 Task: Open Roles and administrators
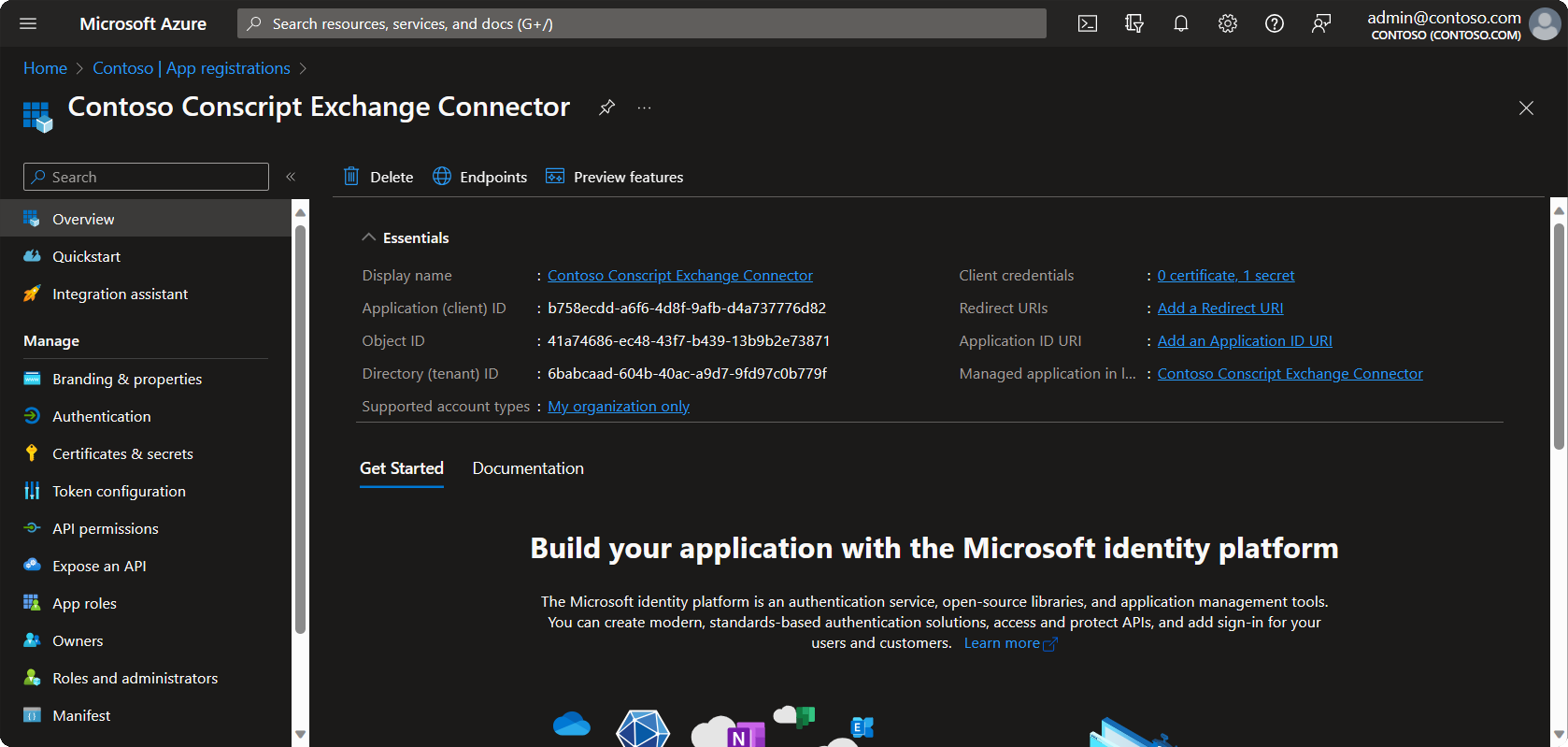(x=146, y=678)
